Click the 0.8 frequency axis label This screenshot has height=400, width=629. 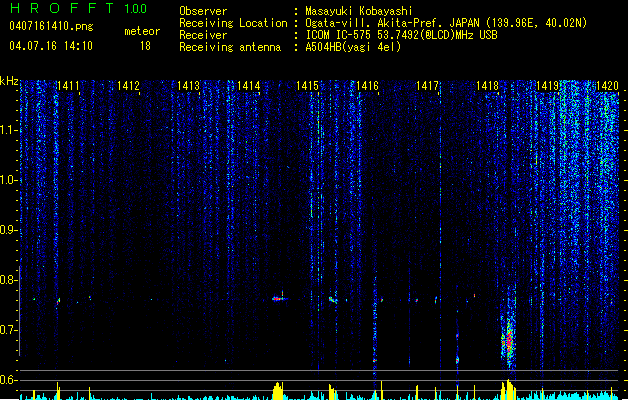click(8, 280)
